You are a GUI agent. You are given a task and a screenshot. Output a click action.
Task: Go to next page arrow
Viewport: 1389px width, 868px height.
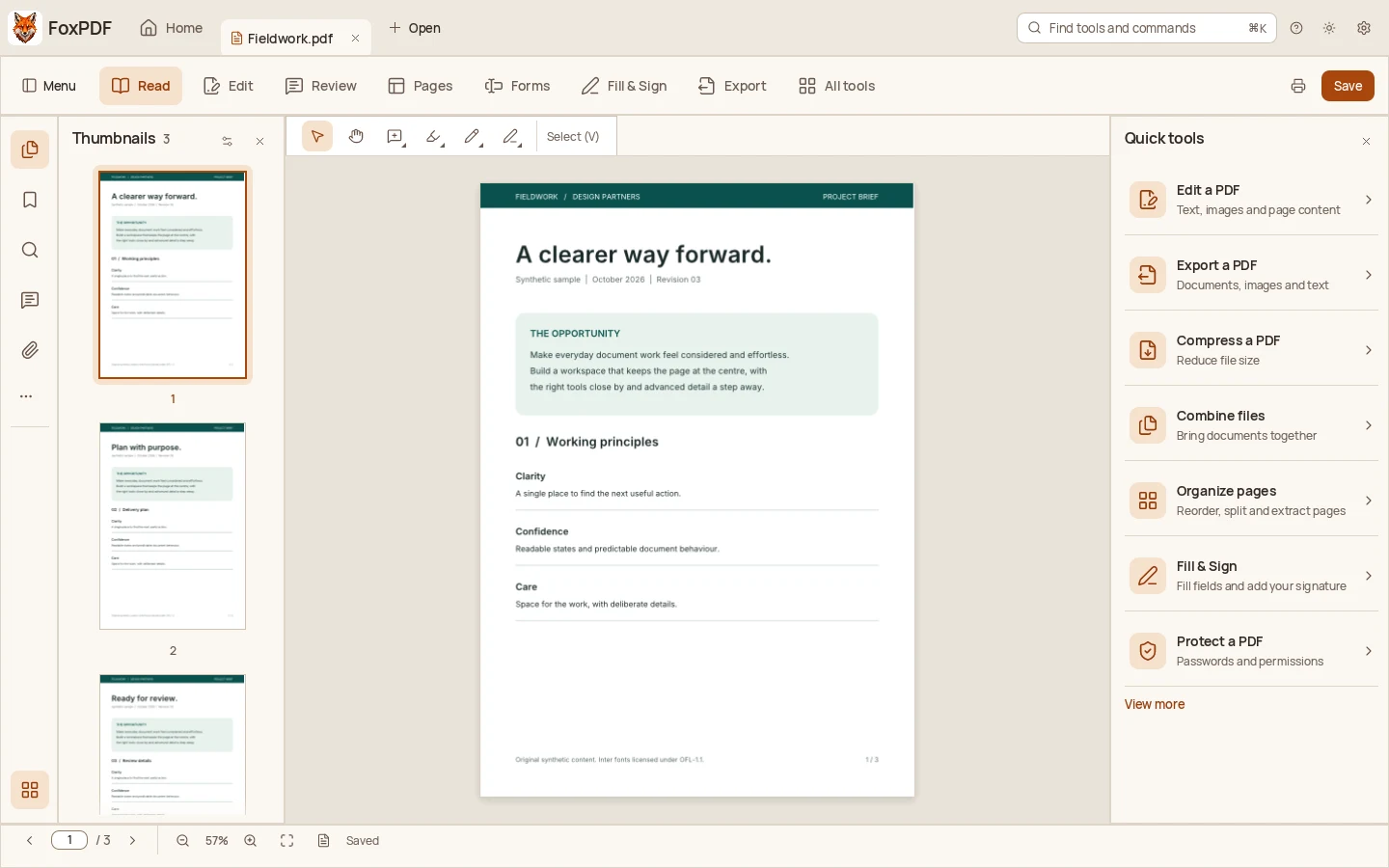(x=133, y=841)
